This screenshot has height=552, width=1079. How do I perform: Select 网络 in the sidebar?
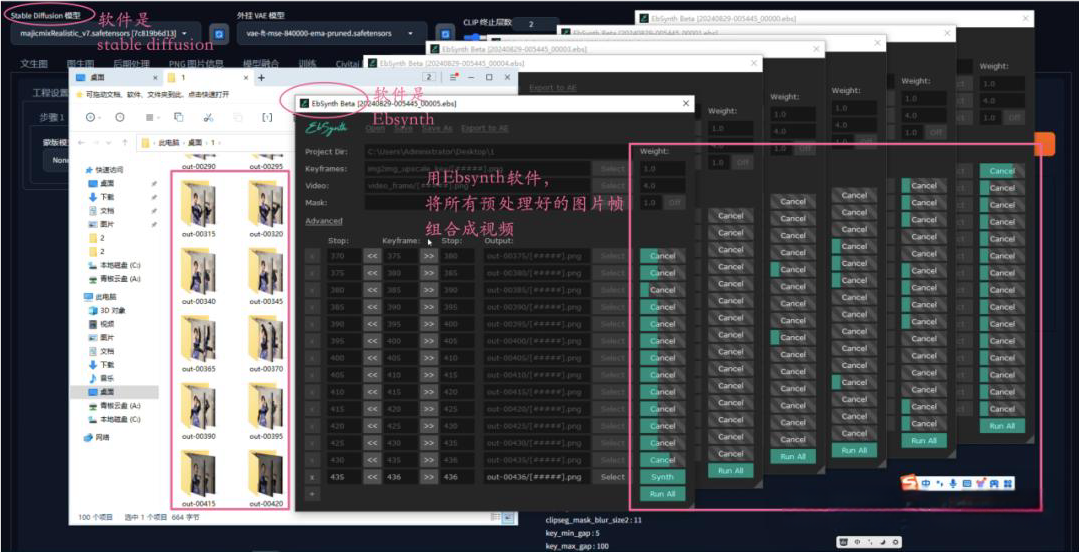coord(96,436)
